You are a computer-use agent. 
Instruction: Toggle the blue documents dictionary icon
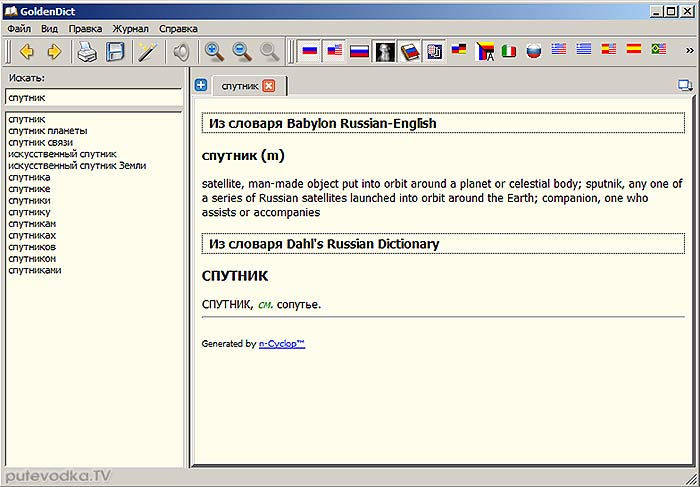434,52
